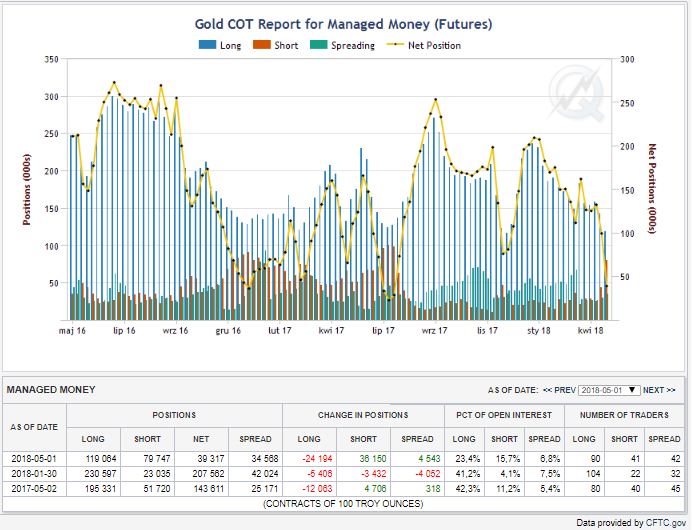Click long position value 119 064
Screen dimensions: 692x530
(x=101, y=459)
